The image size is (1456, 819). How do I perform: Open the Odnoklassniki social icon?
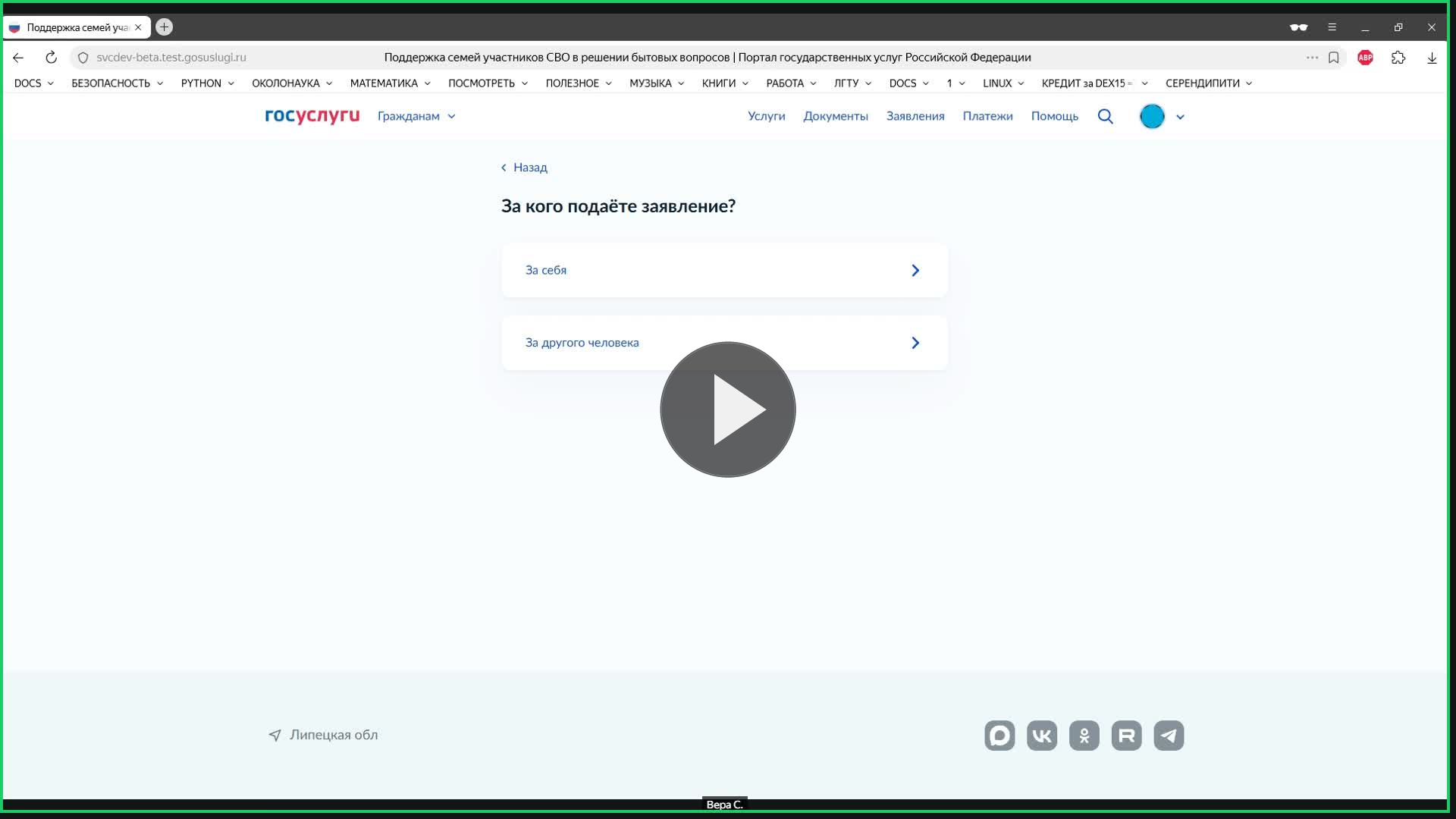click(1084, 736)
